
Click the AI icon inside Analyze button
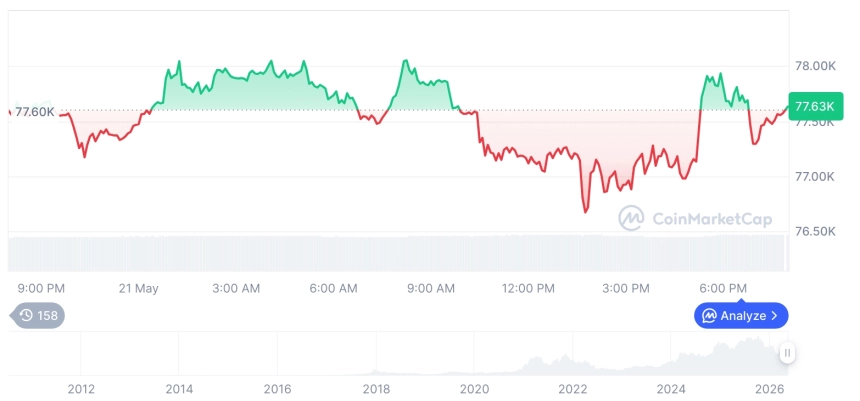pyautogui.click(x=710, y=316)
